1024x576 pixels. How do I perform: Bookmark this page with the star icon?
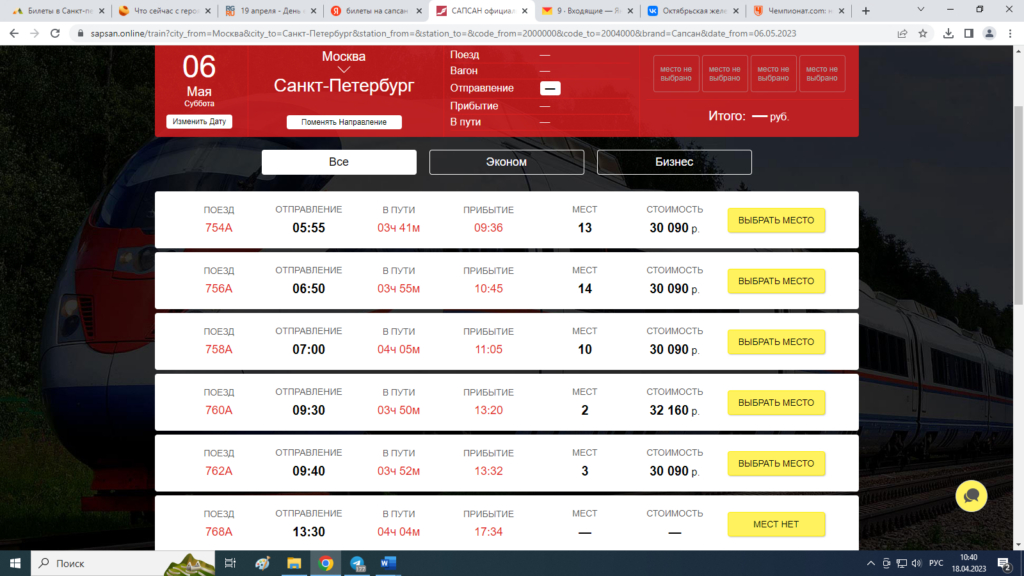(923, 33)
